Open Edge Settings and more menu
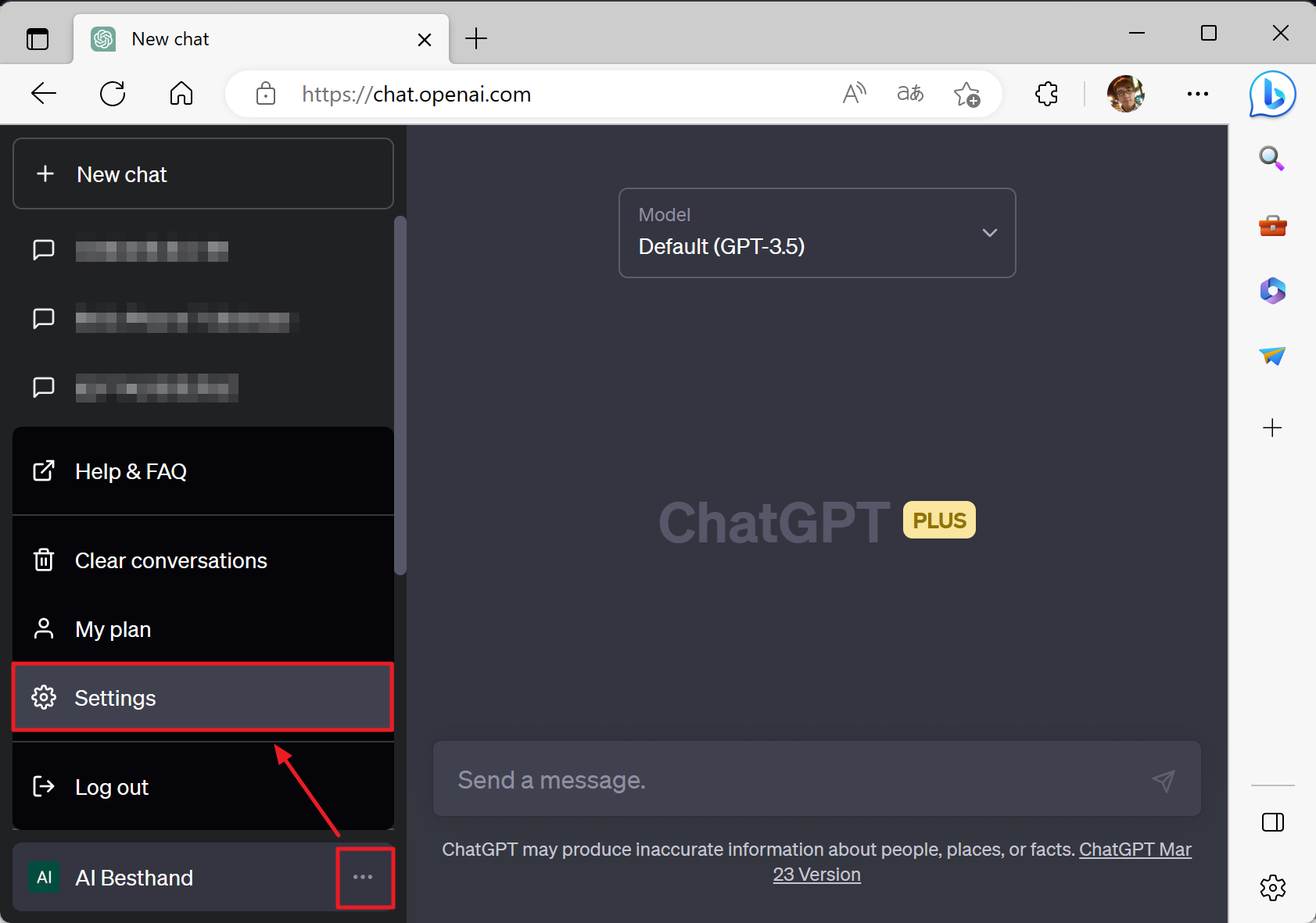Viewport: 1316px width, 923px height. click(1197, 94)
